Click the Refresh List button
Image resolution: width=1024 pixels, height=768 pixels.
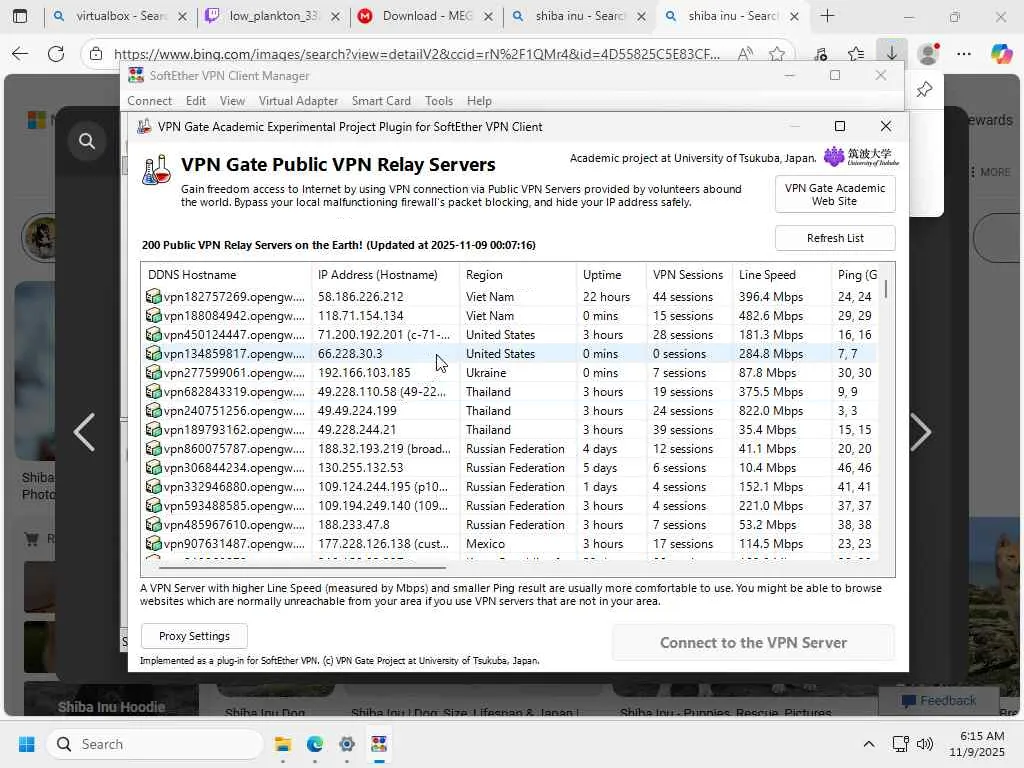835,238
